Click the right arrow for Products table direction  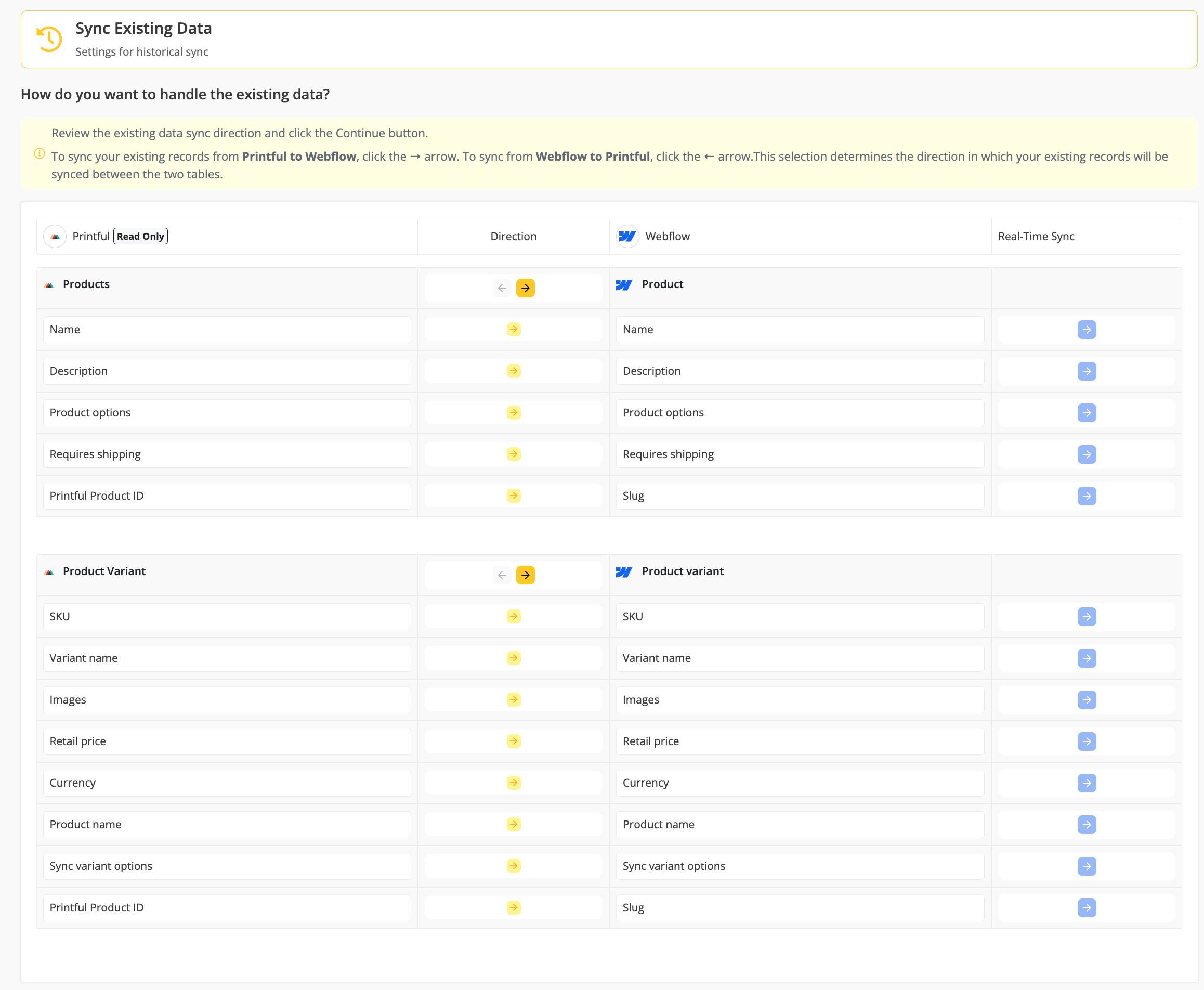coord(525,288)
